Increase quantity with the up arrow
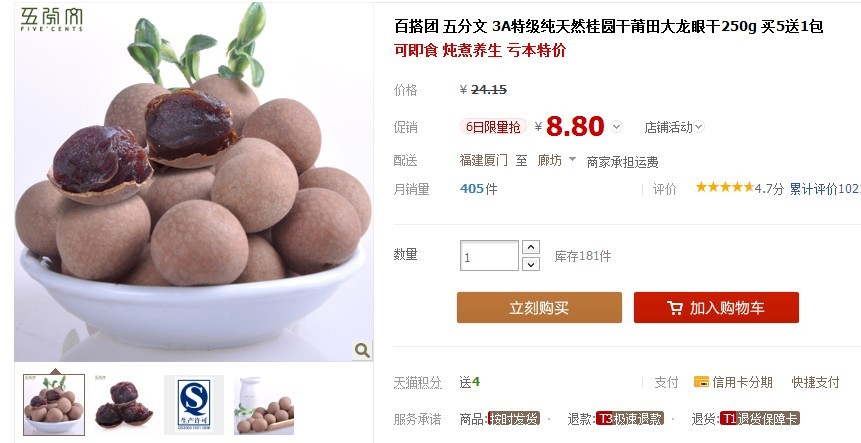Viewport: 861px width, 443px height. point(530,247)
